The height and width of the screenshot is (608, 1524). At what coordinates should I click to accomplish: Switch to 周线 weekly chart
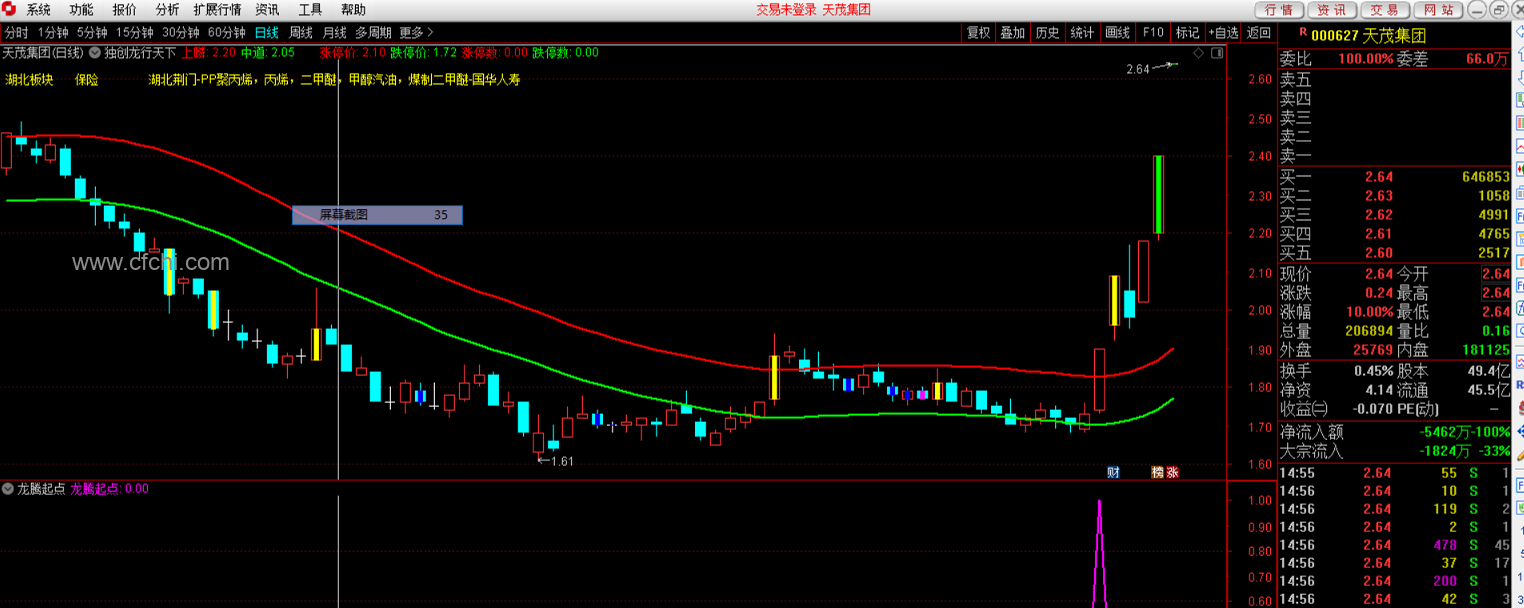click(301, 32)
